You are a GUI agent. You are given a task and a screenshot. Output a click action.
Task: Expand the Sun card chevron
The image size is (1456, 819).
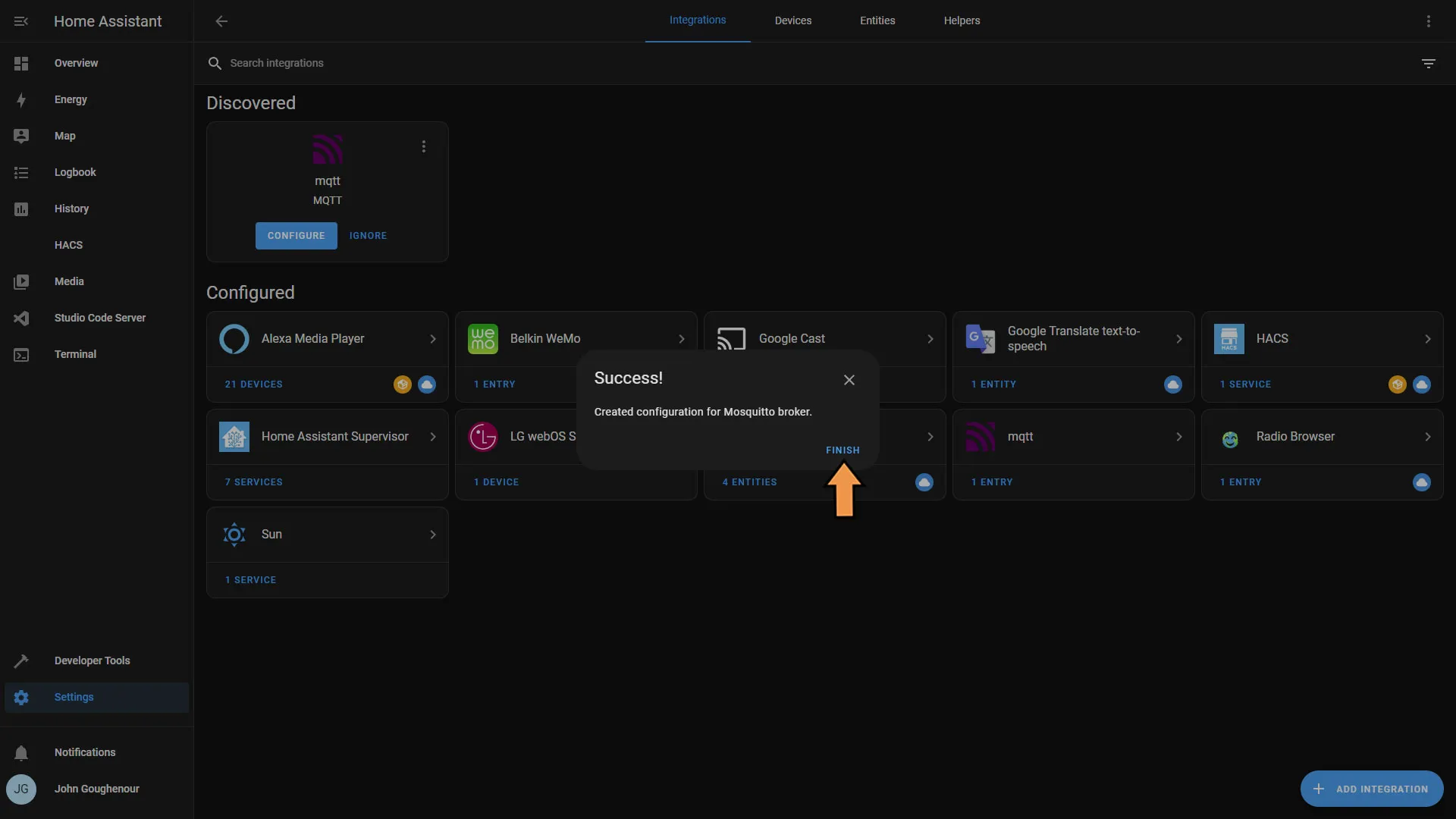coord(433,535)
